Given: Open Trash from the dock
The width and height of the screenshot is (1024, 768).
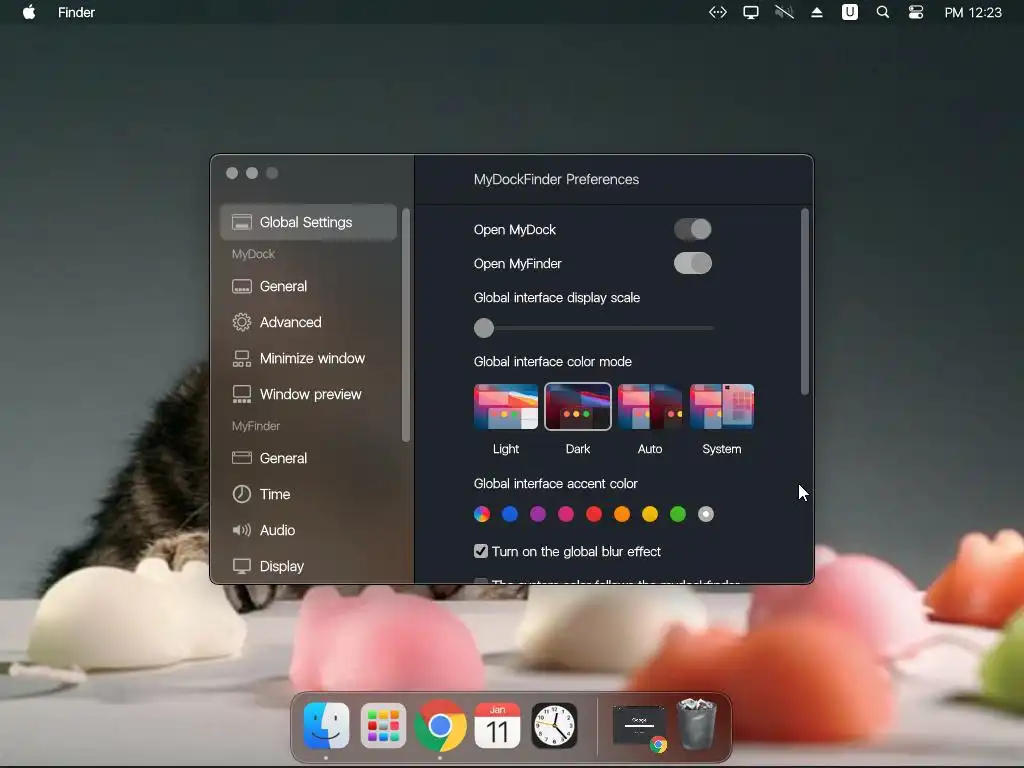Looking at the screenshot, I should coord(696,724).
